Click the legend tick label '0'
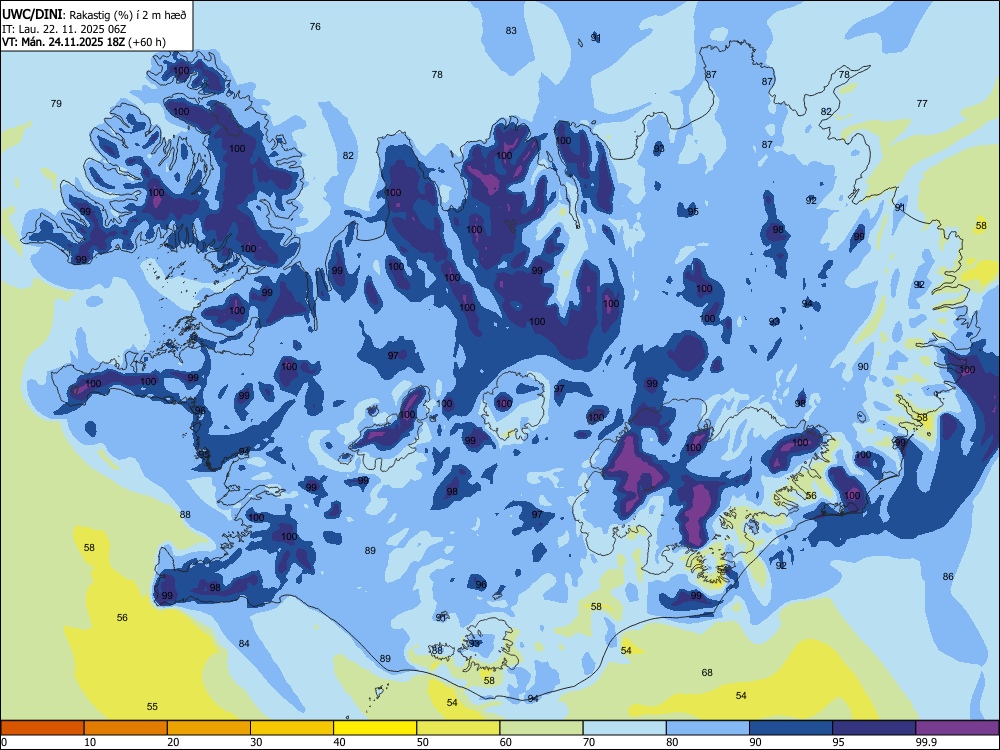Image resolution: width=1000 pixels, height=750 pixels. [x=4, y=742]
